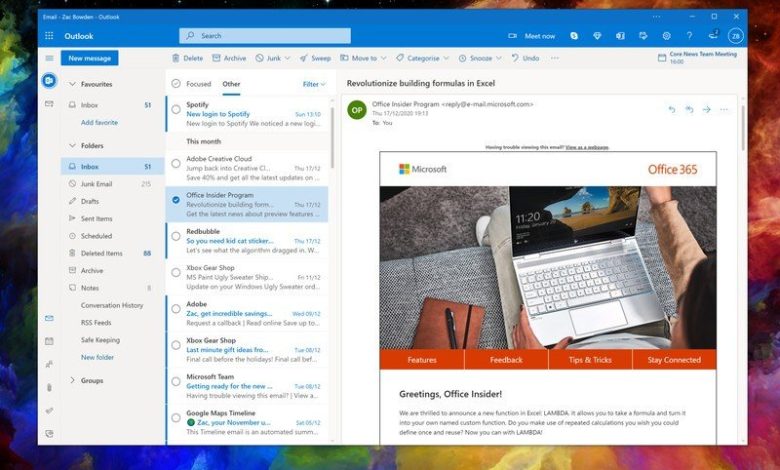The image size is (780, 470).
Task: Open the Junk dropdown arrow
Action: coord(288,58)
